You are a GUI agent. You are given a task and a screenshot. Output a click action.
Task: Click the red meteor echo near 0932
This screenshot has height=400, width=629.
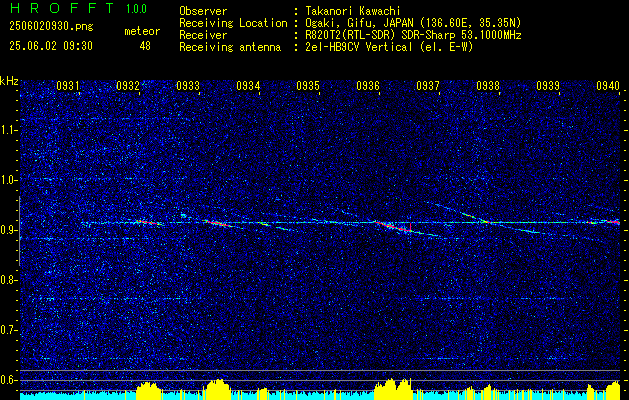tap(148, 222)
